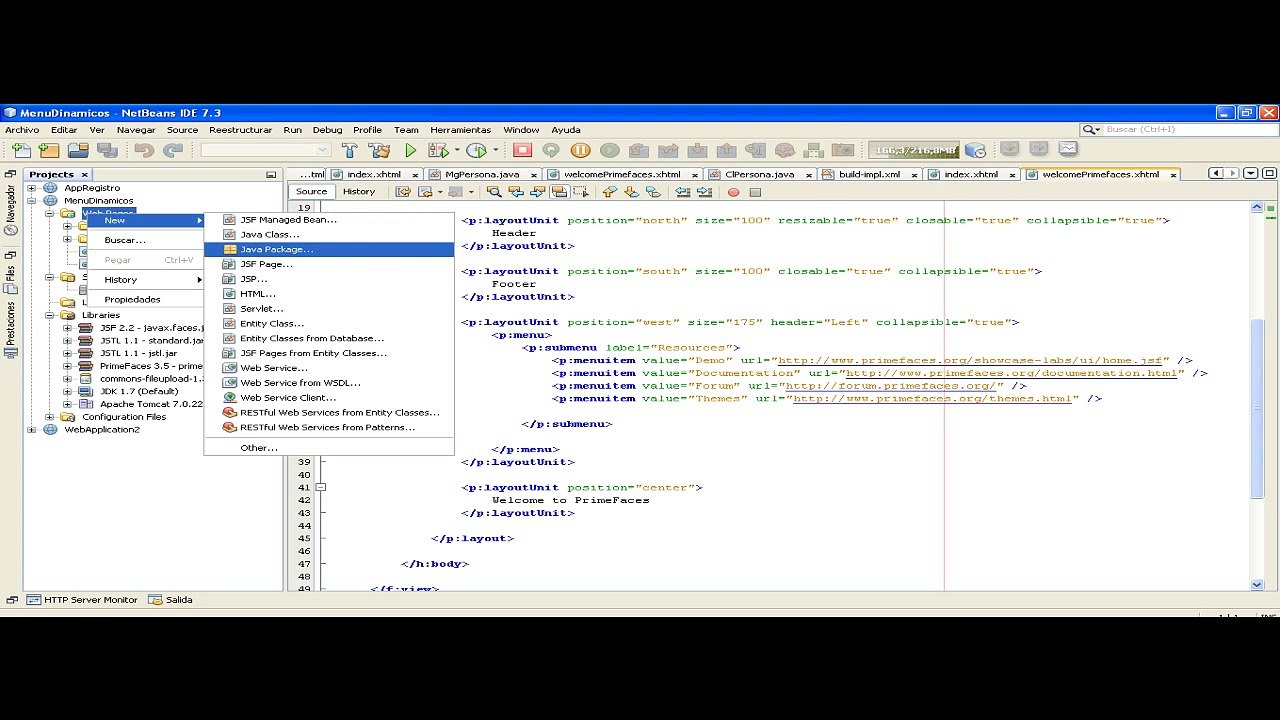Switch to the editor History view
Screen dimensions: 1280x720
[x=359, y=192]
